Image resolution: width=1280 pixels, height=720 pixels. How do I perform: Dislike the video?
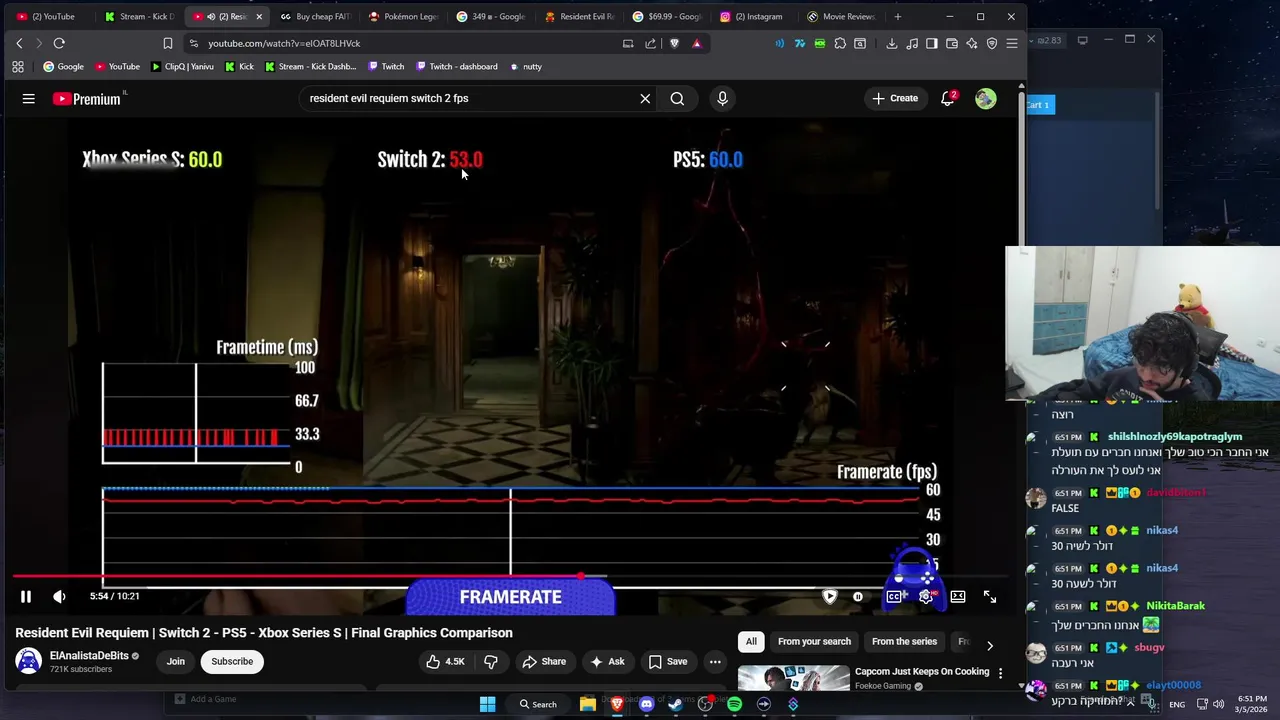point(490,661)
